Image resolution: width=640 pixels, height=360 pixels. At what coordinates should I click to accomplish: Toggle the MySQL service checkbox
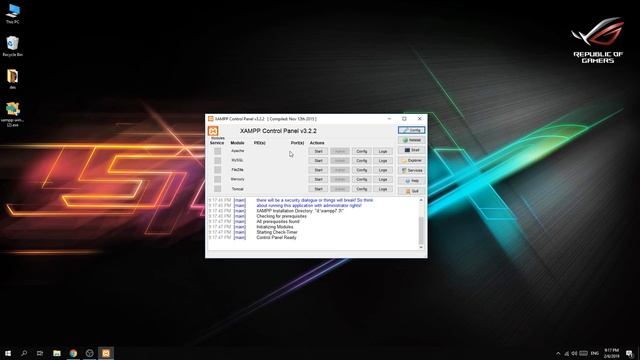tap(218, 160)
